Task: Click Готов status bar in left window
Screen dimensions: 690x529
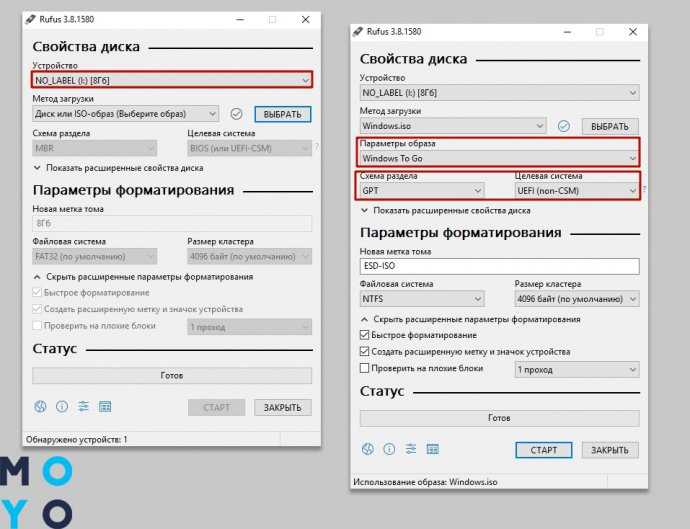Action: point(172,375)
